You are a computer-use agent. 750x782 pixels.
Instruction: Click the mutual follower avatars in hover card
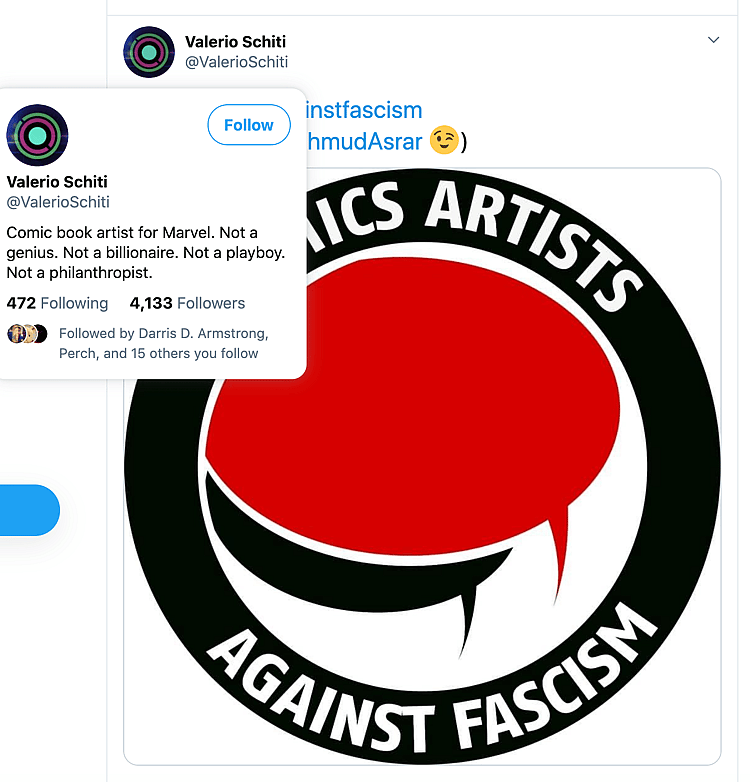[x=27, y=334]
